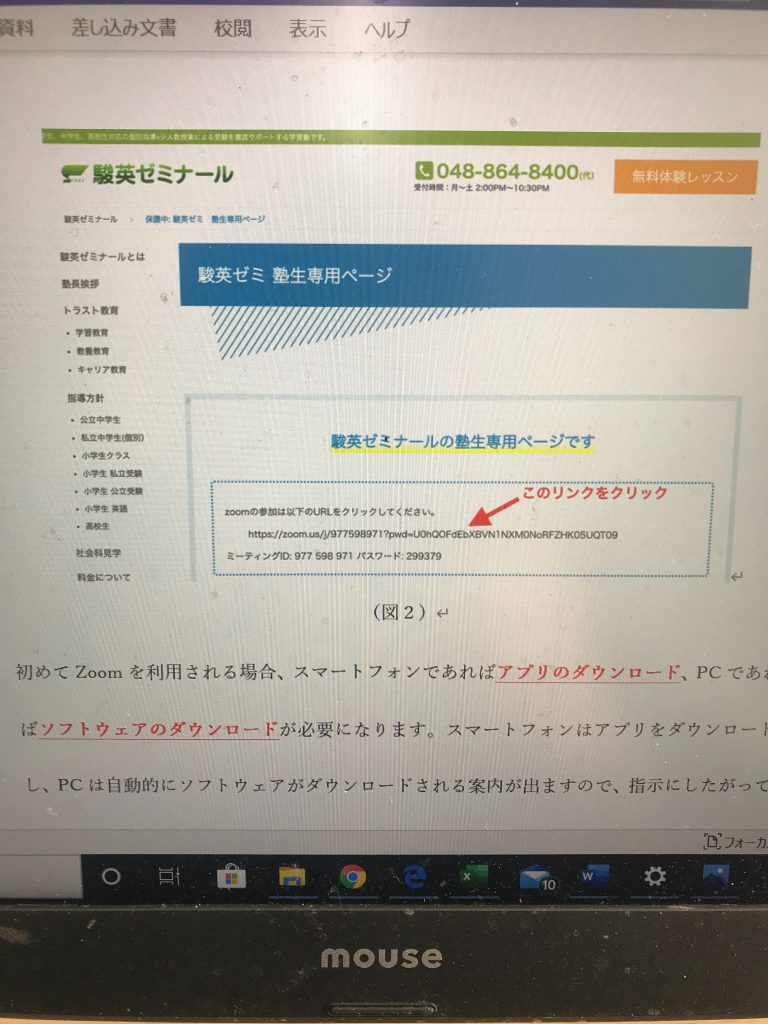This screenshot has width=768, height=1024.
Task: Select キャリア教育 in the sidebar
Action: (102, 370)
